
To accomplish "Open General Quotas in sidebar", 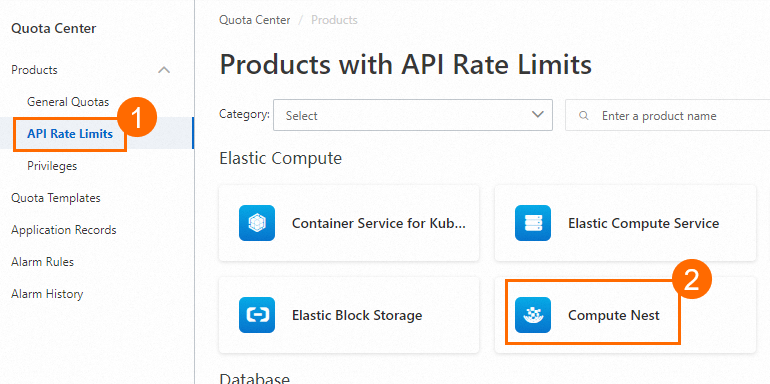I will click(68, 102).
